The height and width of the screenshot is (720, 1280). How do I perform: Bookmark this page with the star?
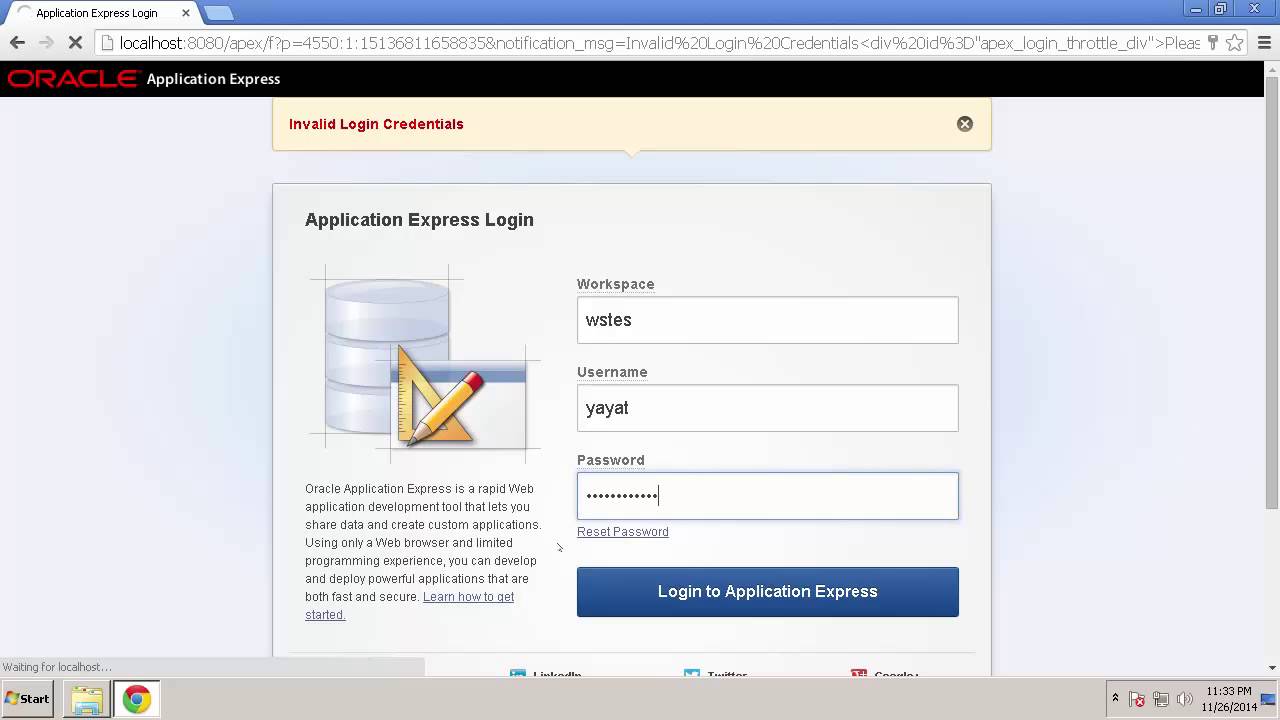point(1235,43)
